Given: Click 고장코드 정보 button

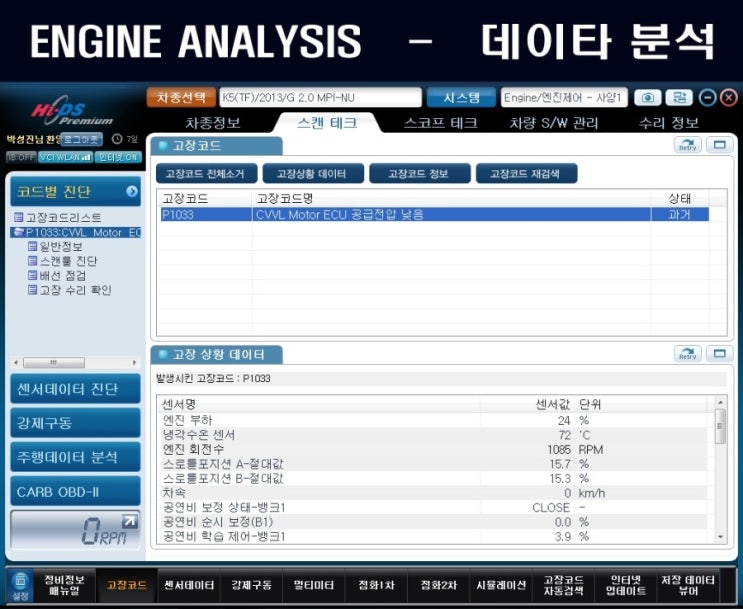Looking at the screenshot, I should tap(419, 173).
